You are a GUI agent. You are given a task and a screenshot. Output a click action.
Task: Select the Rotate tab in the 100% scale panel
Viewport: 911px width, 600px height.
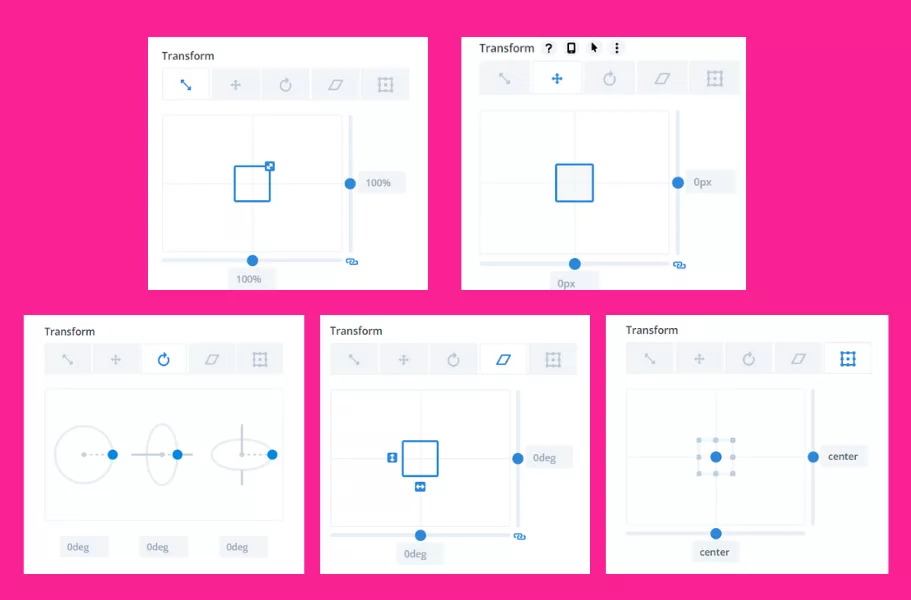(x=285, y=85)
